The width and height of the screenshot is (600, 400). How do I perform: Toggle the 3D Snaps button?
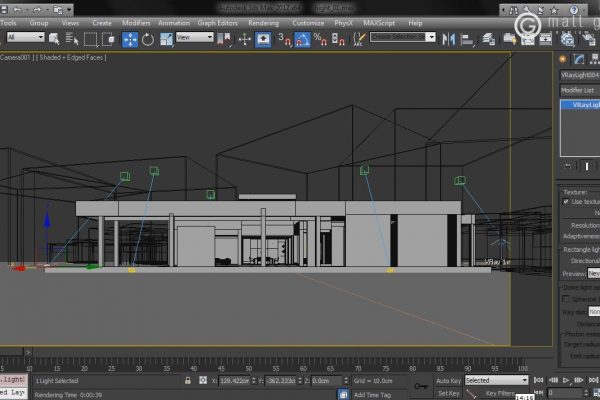click(x=284, y=39)
